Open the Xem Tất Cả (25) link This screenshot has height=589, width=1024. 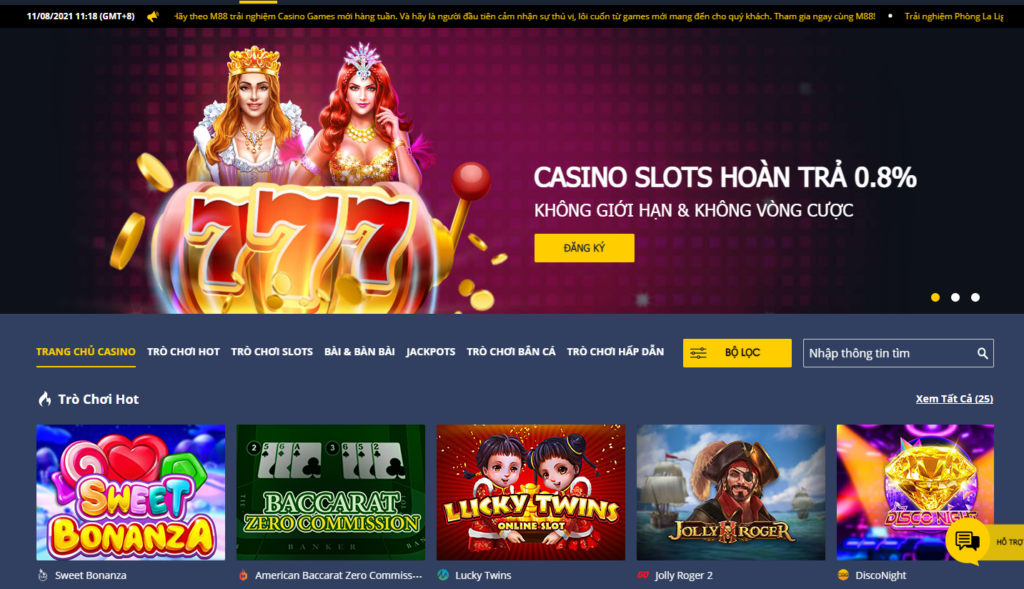pos(954,399)
